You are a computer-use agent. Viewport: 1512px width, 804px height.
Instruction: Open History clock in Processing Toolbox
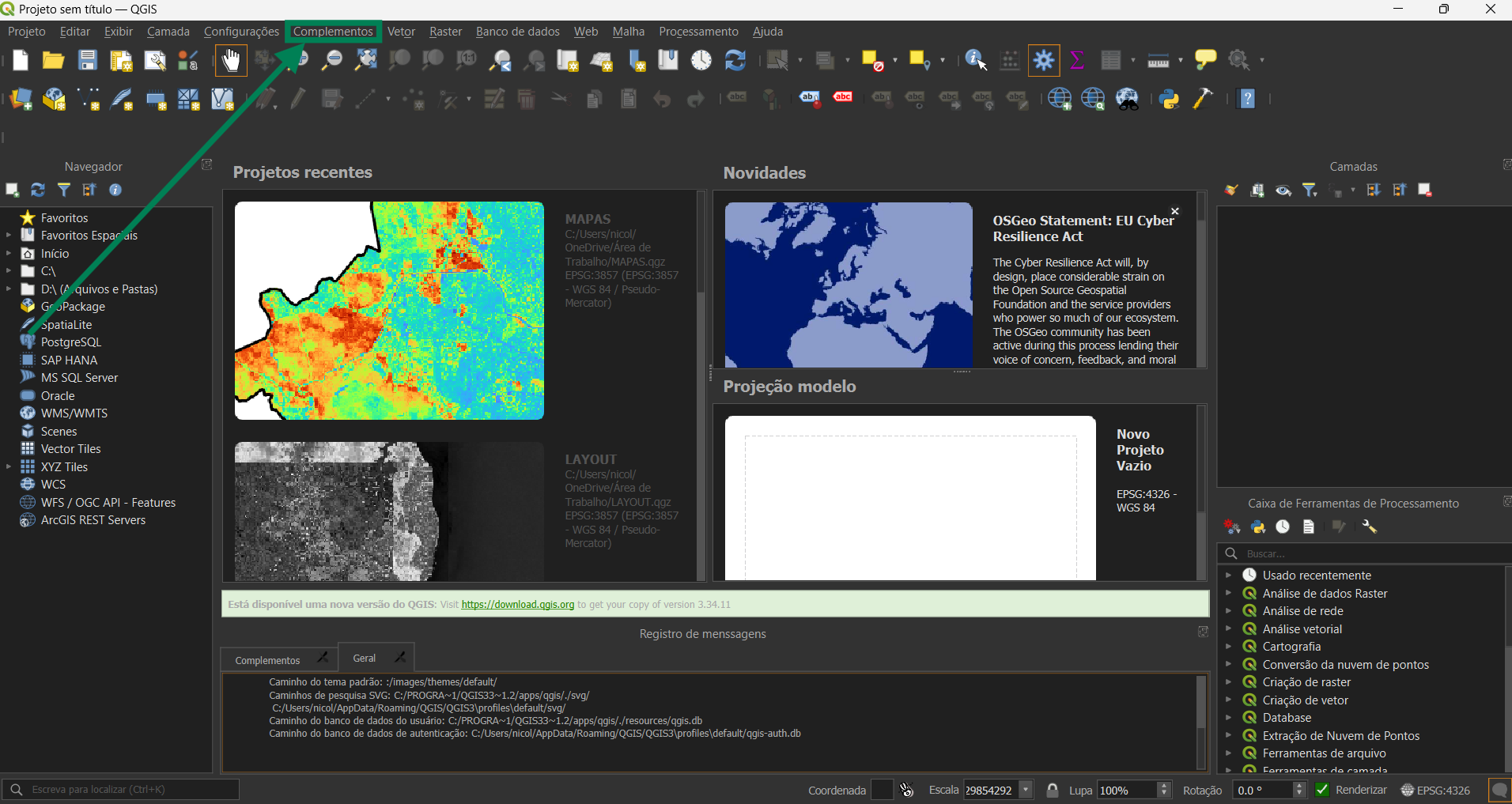pyautogui.click(x=1283, y=527)
